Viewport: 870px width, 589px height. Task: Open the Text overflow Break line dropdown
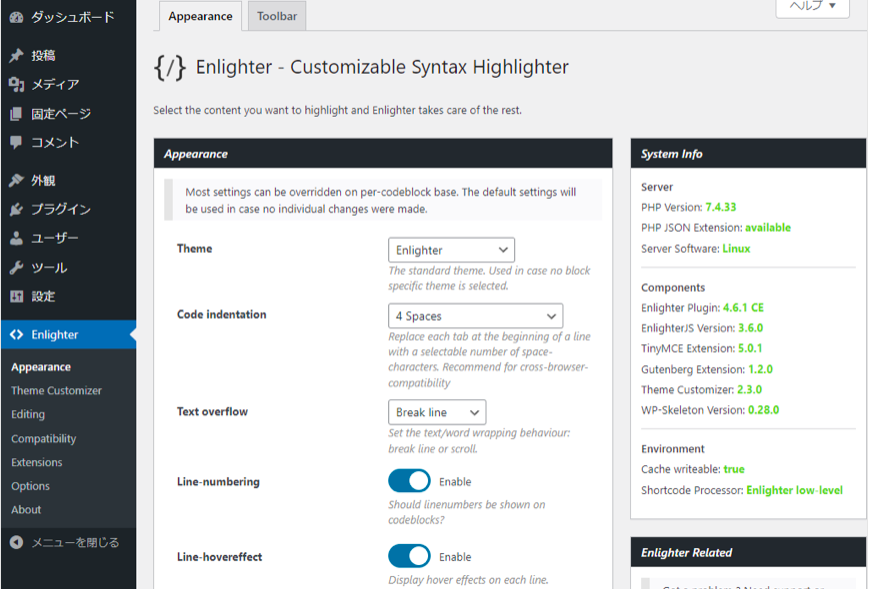pos(437,412)
